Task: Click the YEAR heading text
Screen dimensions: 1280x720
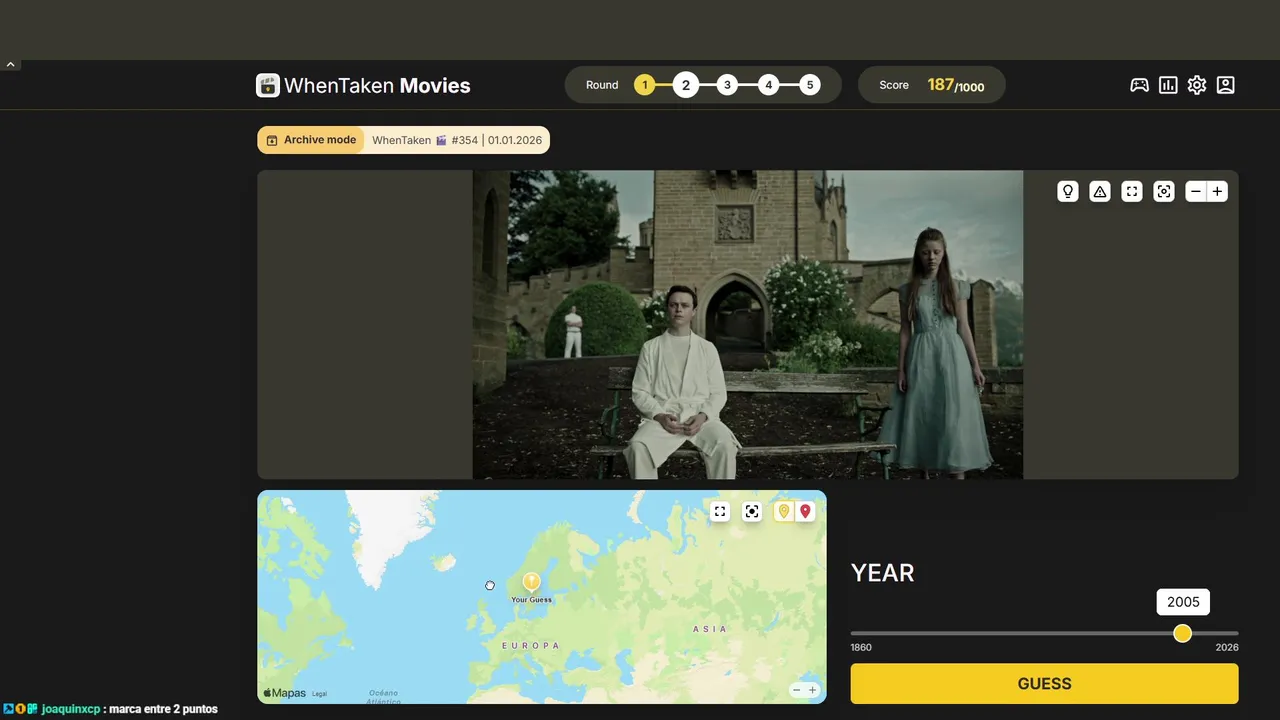Action: click(x=882, y=573)
